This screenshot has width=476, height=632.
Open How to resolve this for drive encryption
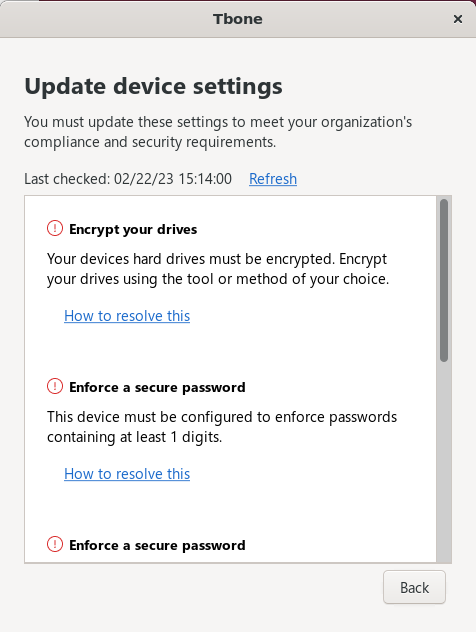(x=127, y=316)
